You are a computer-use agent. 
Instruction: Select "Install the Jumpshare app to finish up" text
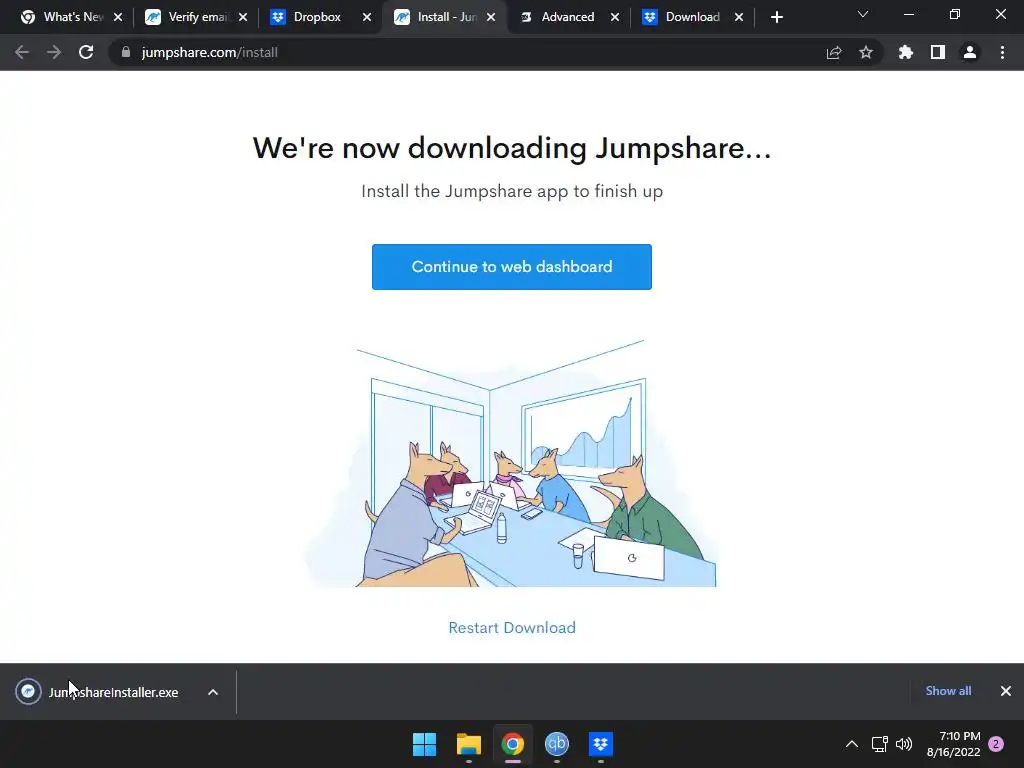coord(512,191)
